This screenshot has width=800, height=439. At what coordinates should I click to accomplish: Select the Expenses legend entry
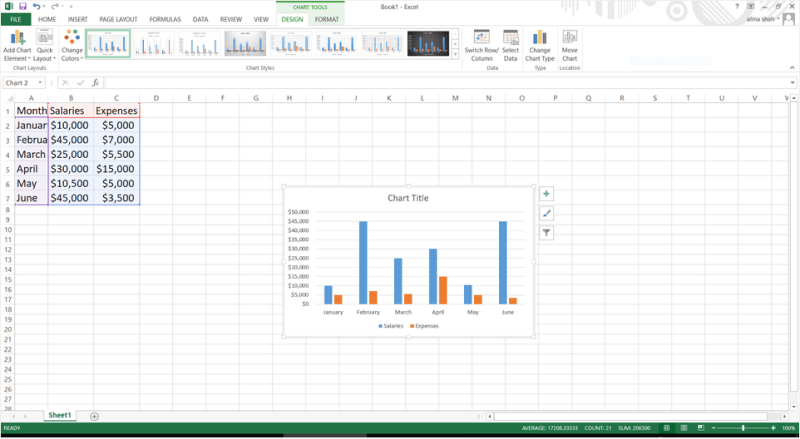coord(424,326)
